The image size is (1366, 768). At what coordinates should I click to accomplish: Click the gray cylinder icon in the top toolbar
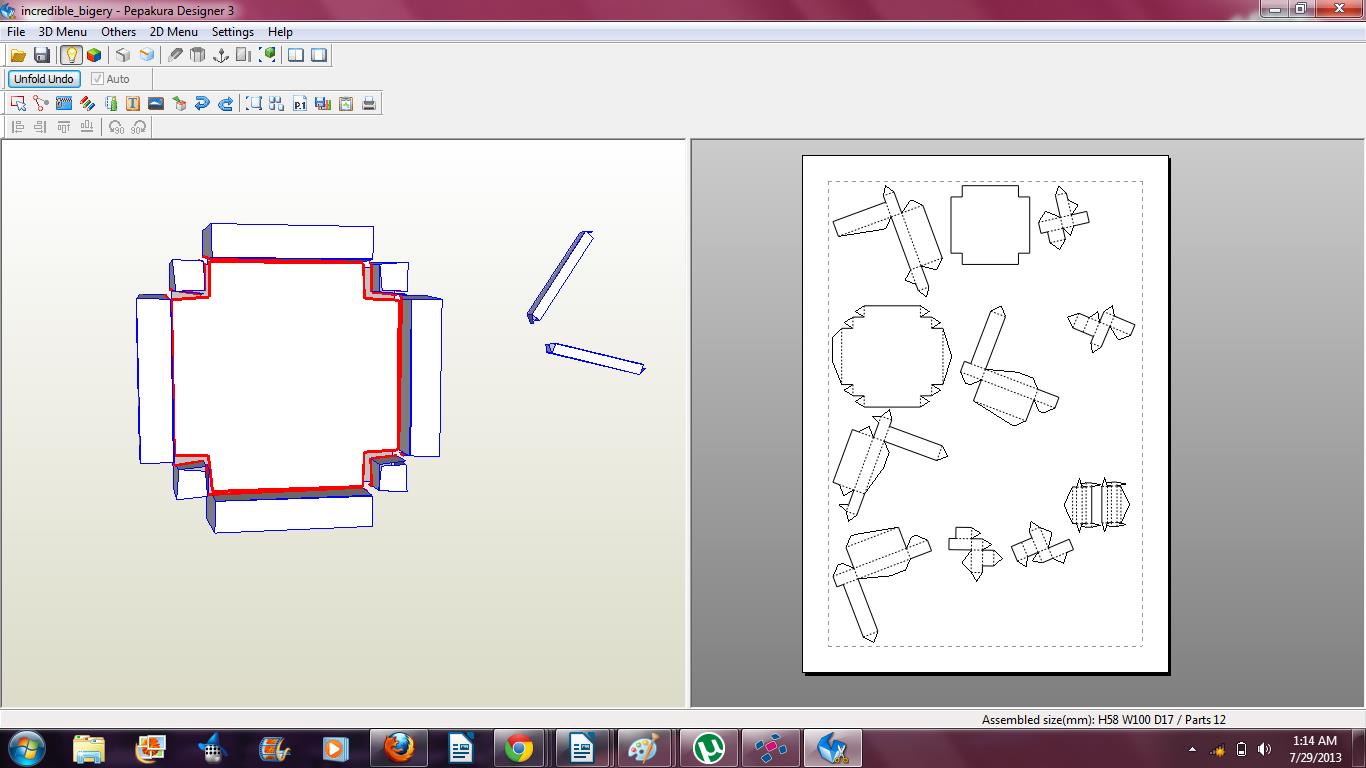(x=198, y=55)
